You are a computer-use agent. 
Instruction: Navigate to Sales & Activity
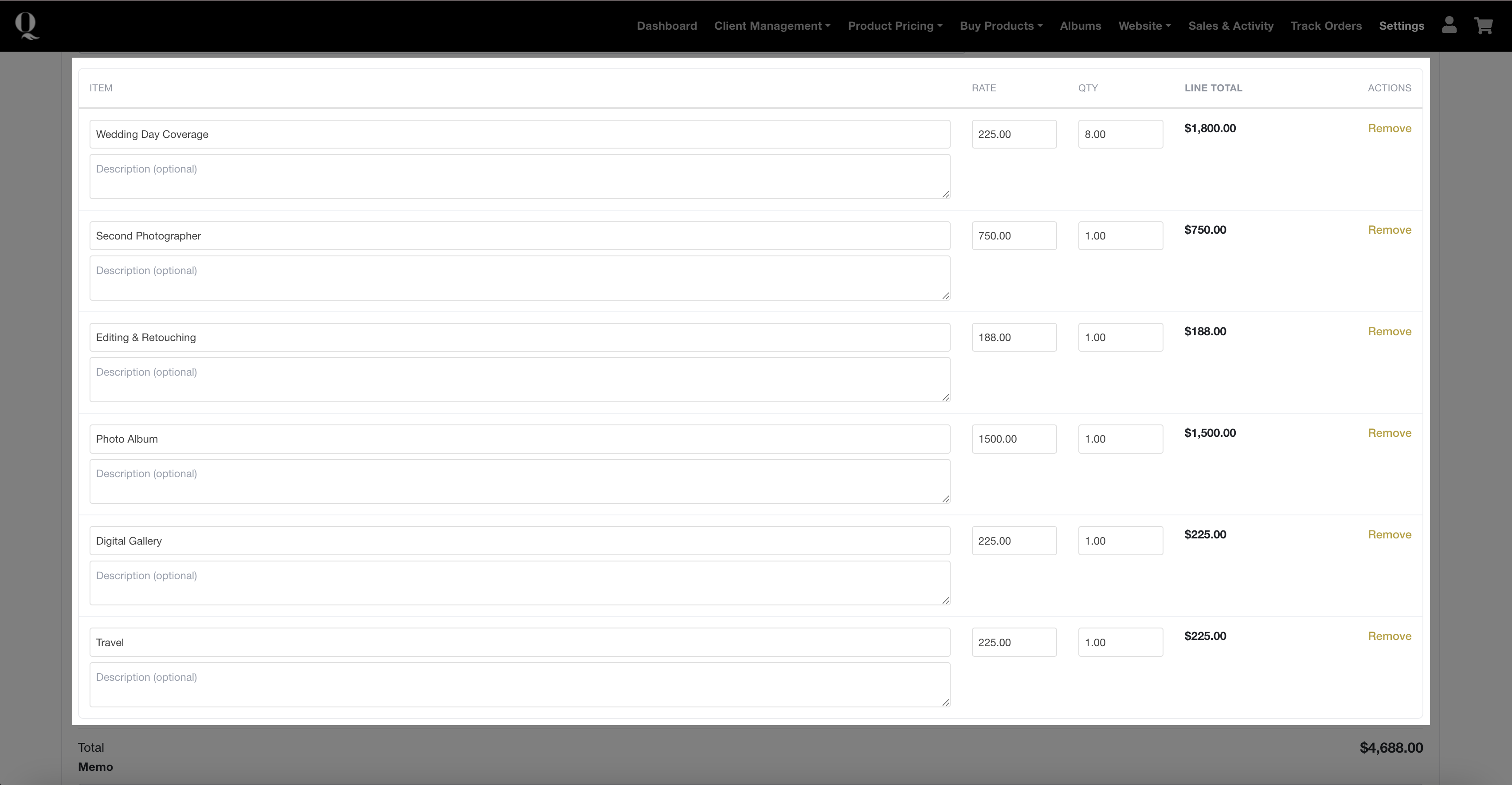click(x=1230, y=26)
